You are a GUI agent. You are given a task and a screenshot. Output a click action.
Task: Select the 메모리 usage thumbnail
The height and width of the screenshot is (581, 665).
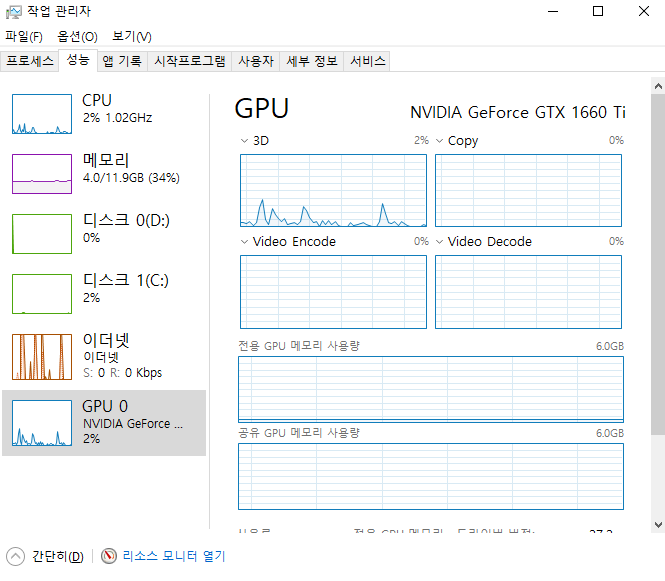coord(42,174)
